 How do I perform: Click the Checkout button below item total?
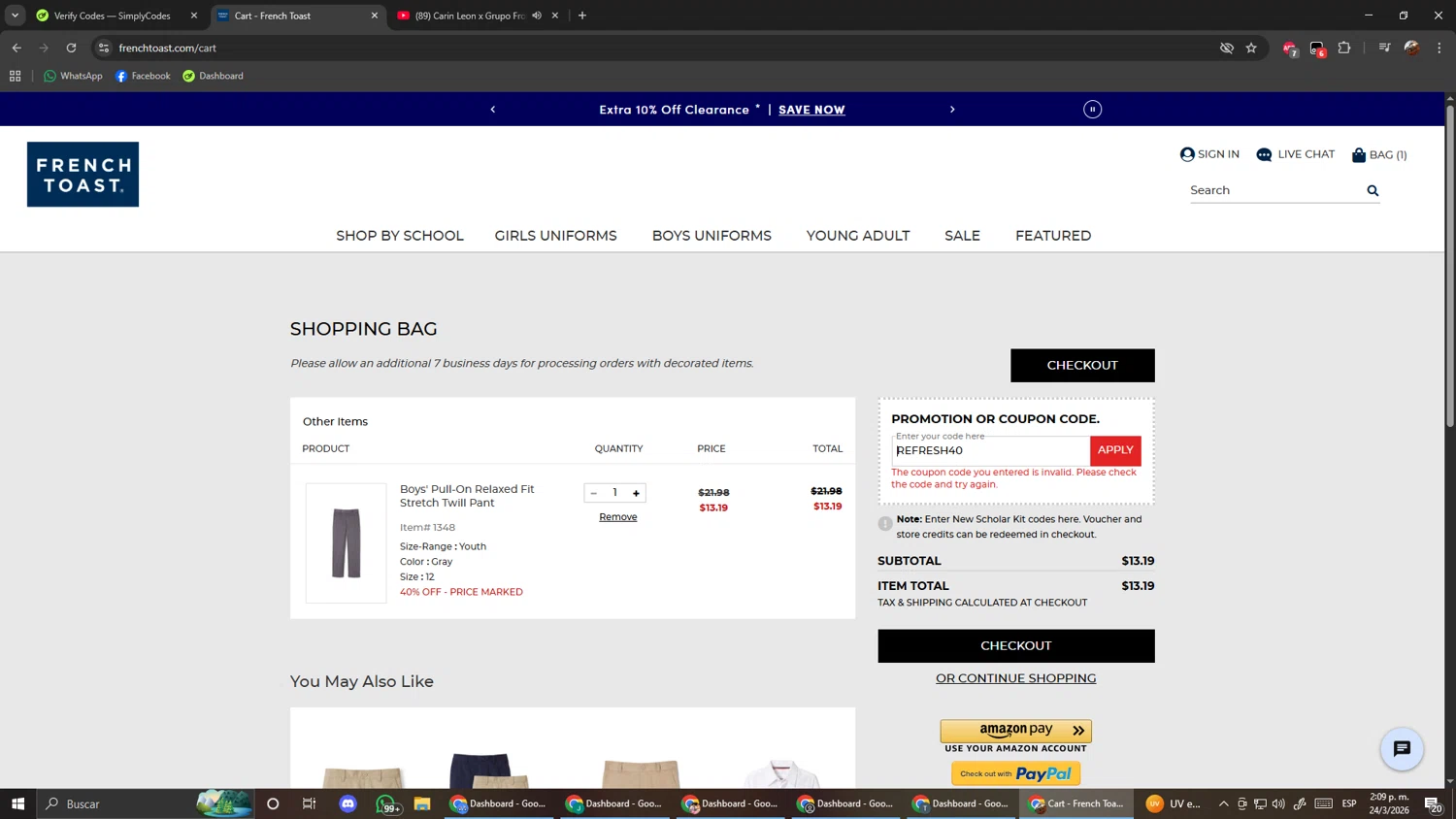tap(1016, 646)
